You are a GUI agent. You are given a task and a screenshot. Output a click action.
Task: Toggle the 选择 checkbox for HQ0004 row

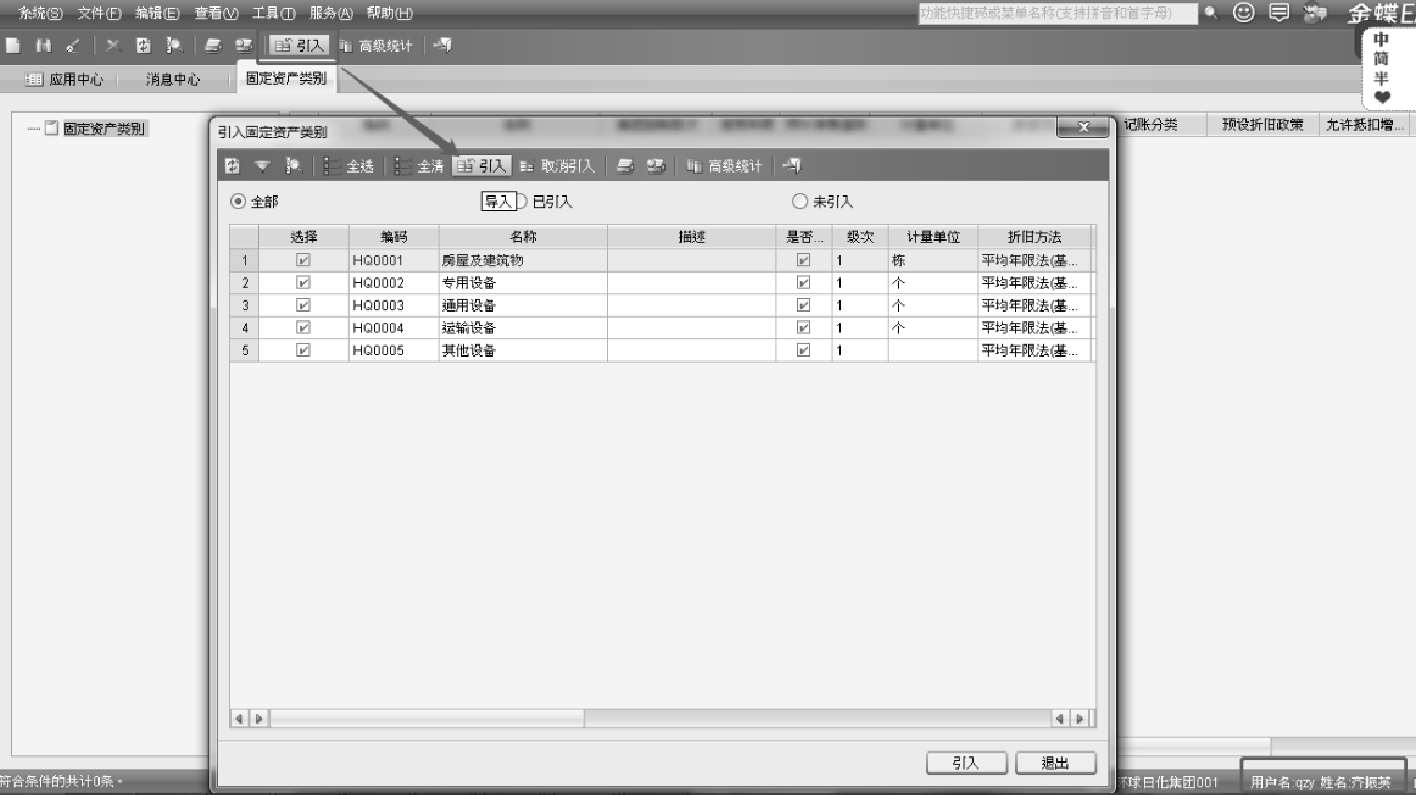[x=304, y=328]
